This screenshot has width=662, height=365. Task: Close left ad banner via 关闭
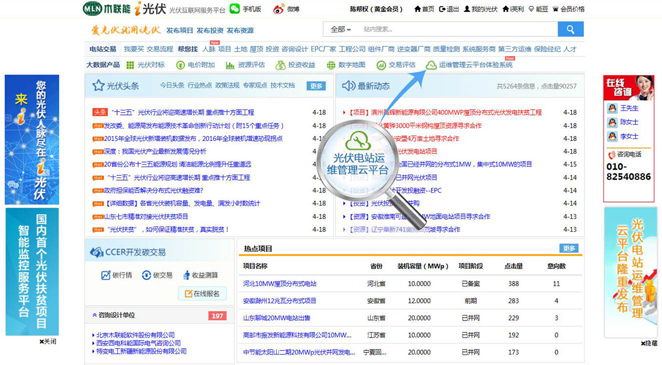48,341
